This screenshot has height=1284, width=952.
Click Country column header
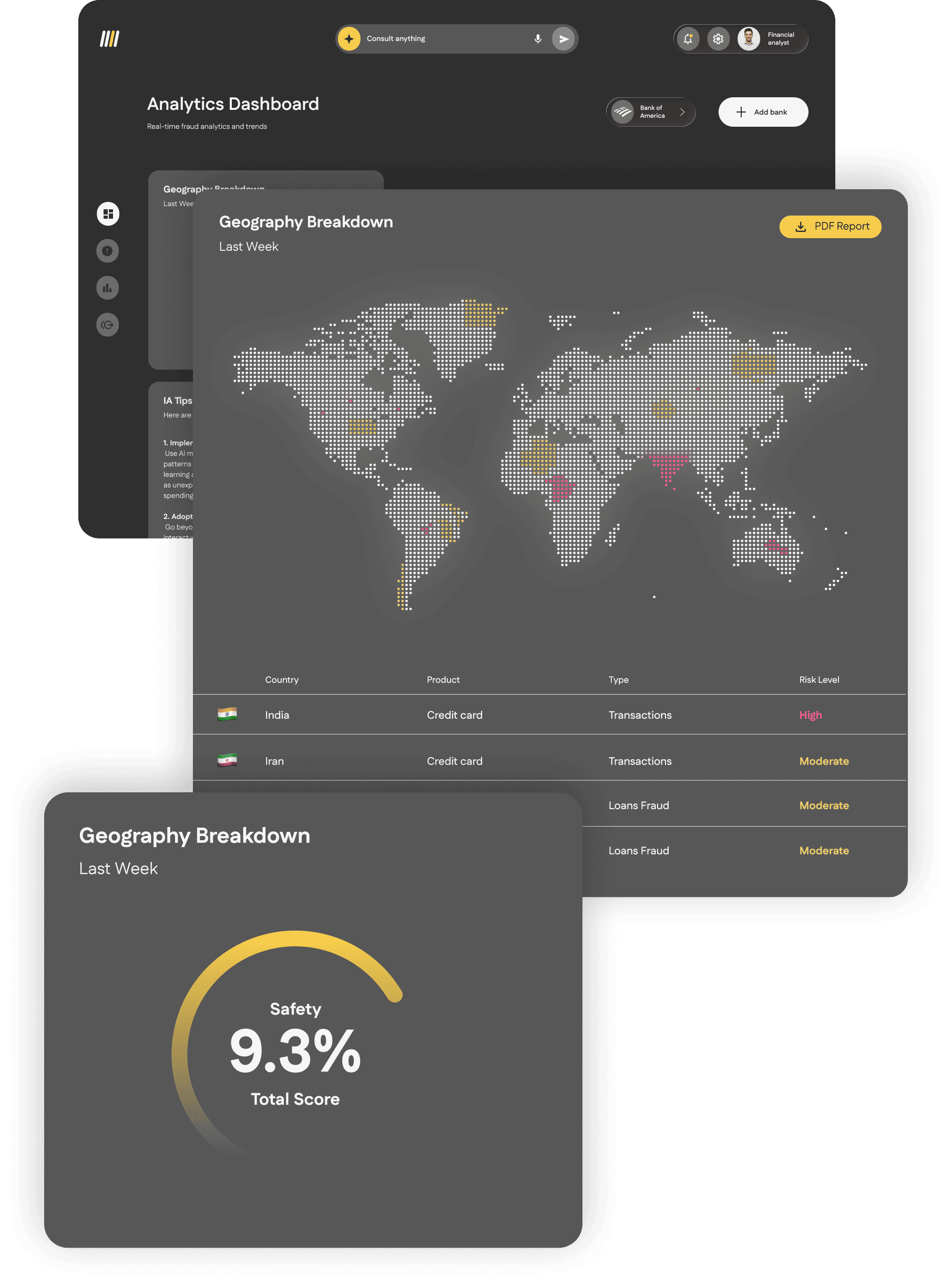(x=282, y=679)
